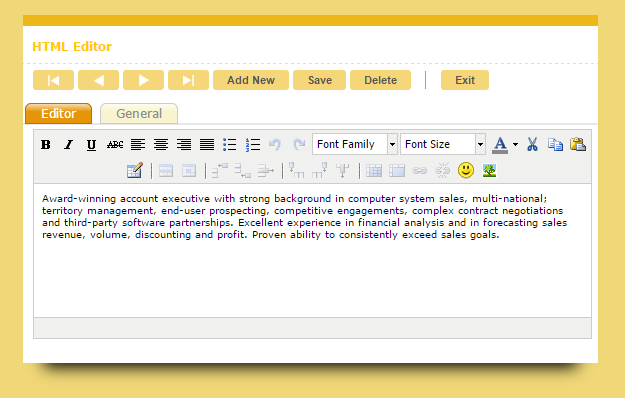625x398 pixels.
Task: Click the insert link chain icon
Action: pos(419,171)
